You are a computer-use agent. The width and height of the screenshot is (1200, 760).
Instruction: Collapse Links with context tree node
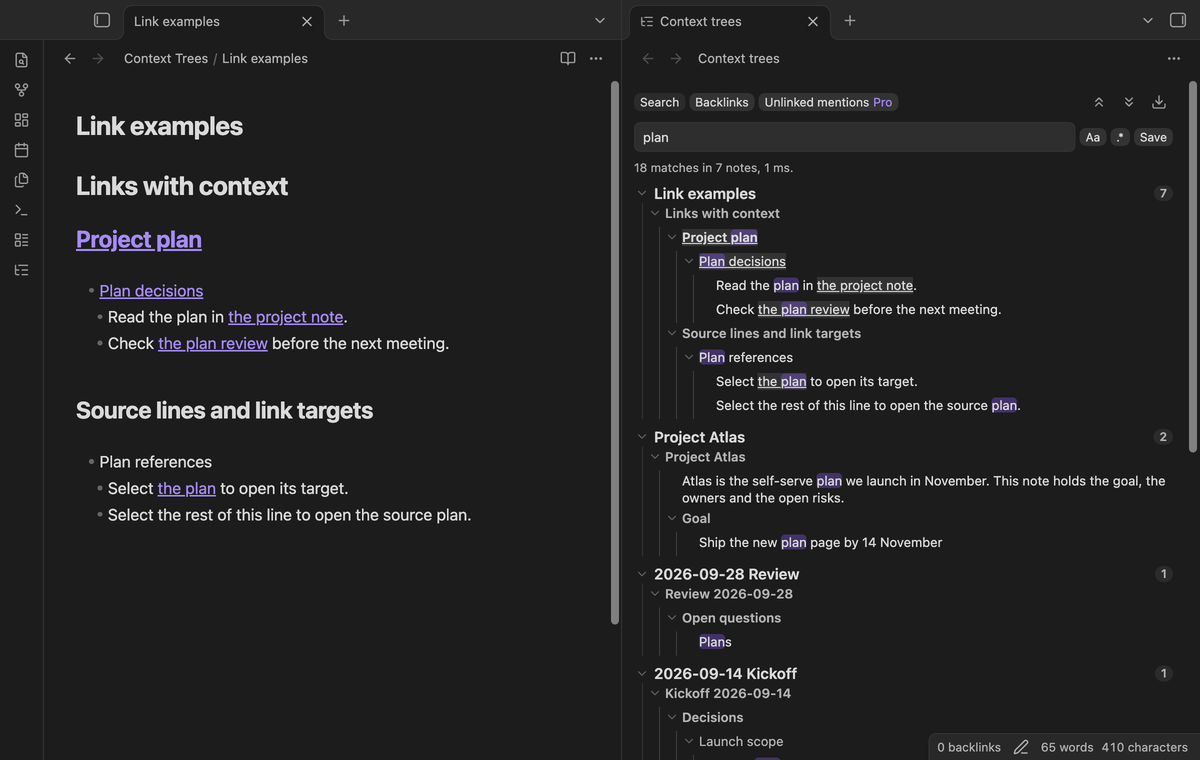click(x=655, y=214)
